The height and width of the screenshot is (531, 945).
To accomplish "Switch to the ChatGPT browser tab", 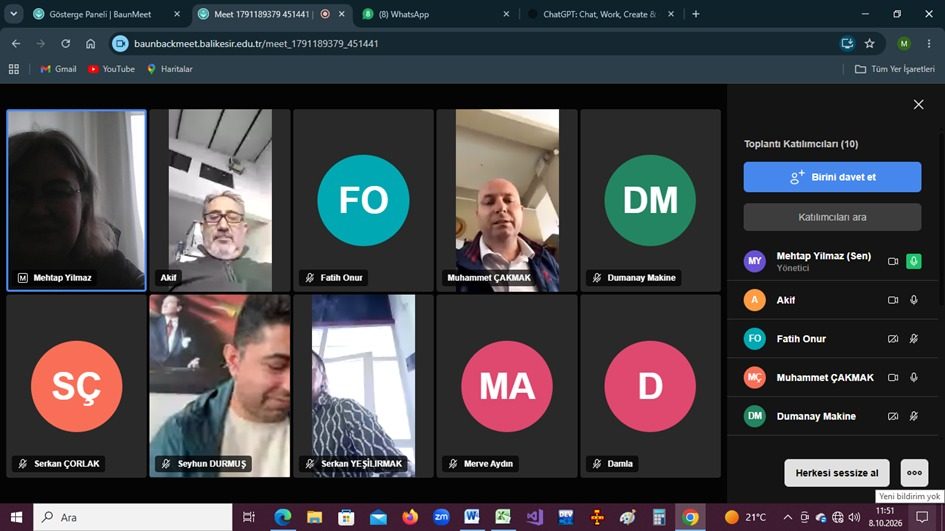I will click(x=599, y=14).
